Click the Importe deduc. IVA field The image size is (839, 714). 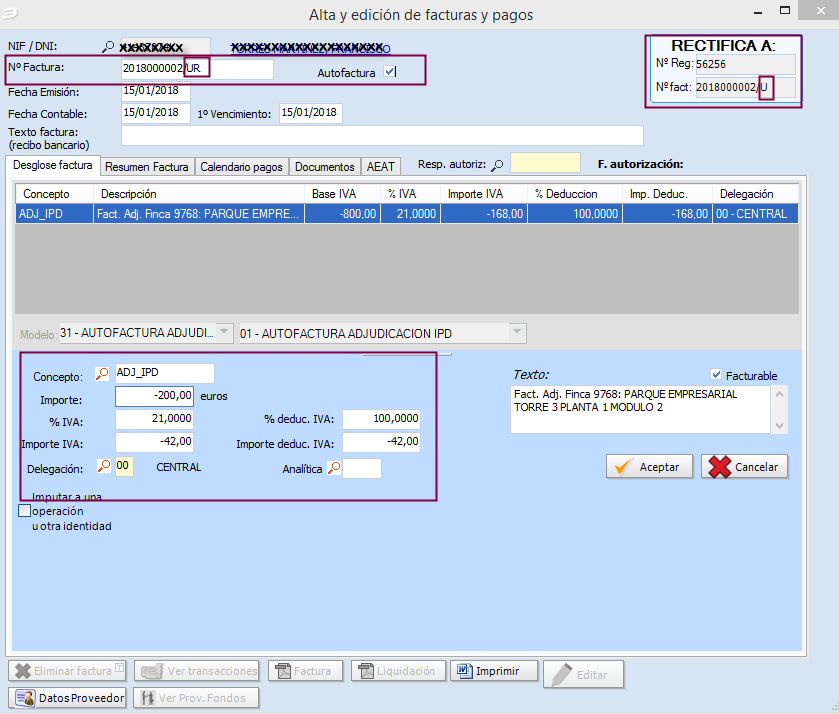[381, 442]
